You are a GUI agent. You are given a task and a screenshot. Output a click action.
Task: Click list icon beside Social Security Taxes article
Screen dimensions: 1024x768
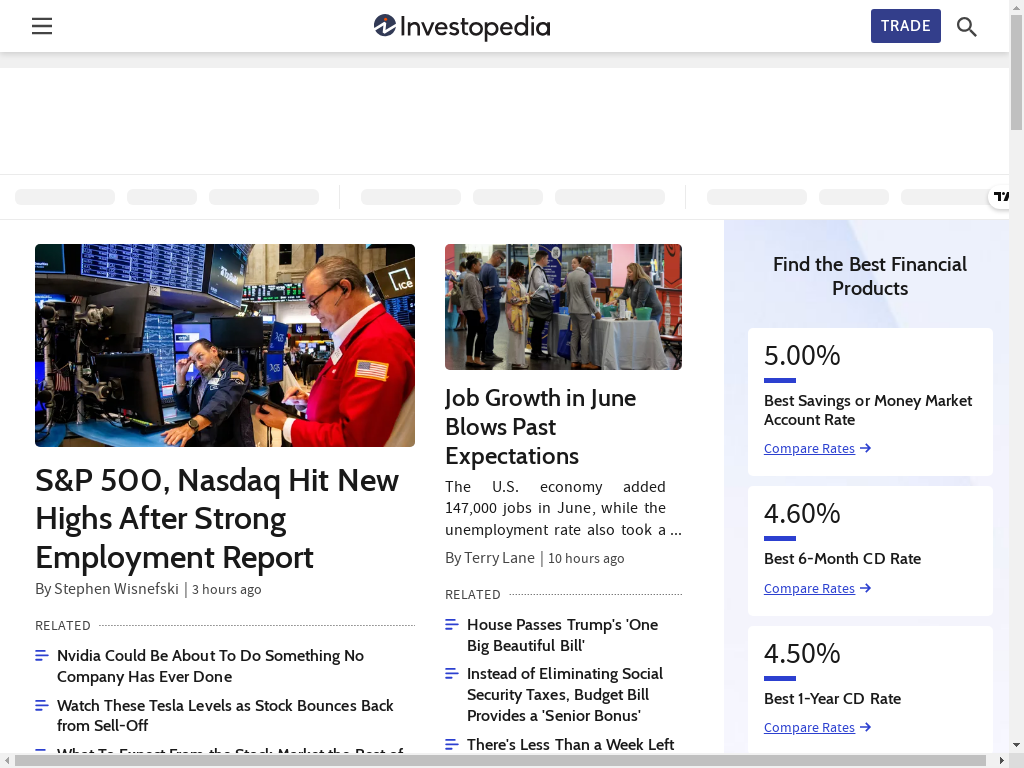tap(452, 674)
